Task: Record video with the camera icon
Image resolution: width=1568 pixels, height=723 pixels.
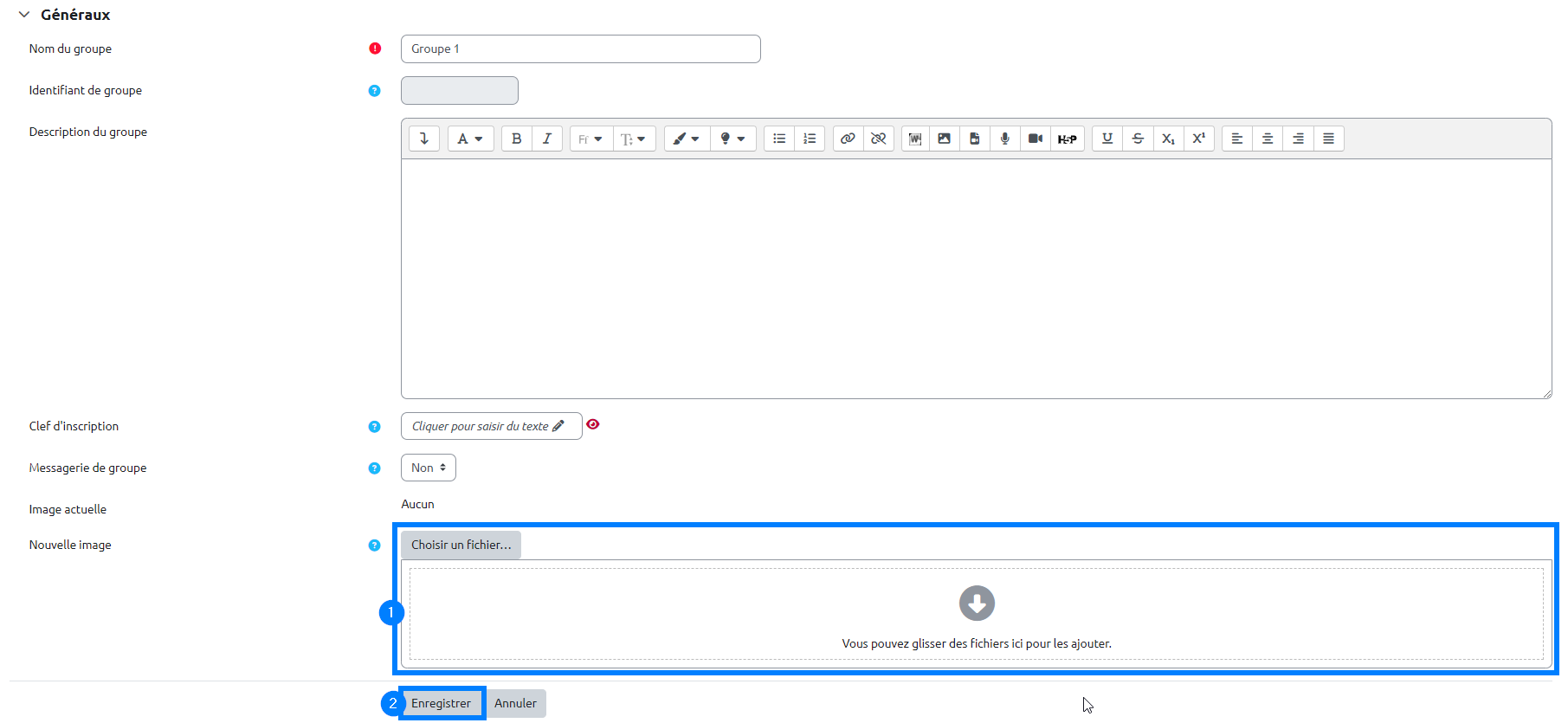Action: (x=1035, y=139)
